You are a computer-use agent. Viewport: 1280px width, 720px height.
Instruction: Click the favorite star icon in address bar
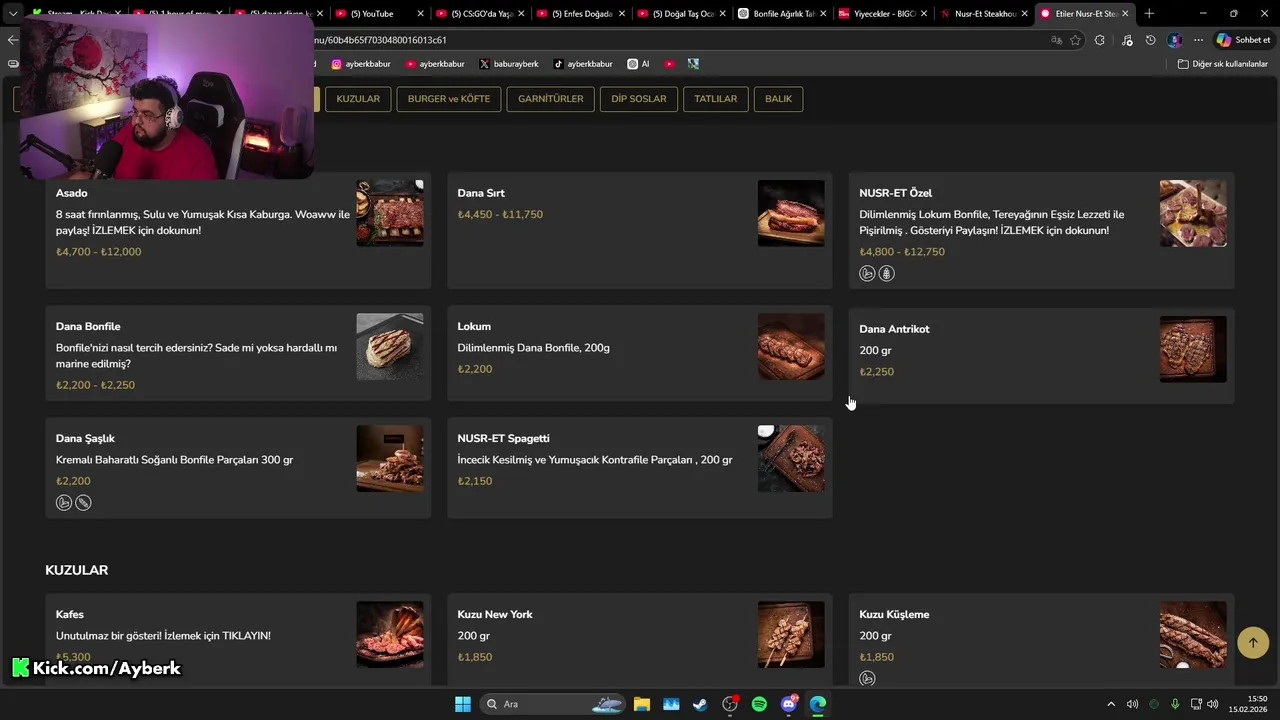pyautogui.click(x=1075, y=40)
